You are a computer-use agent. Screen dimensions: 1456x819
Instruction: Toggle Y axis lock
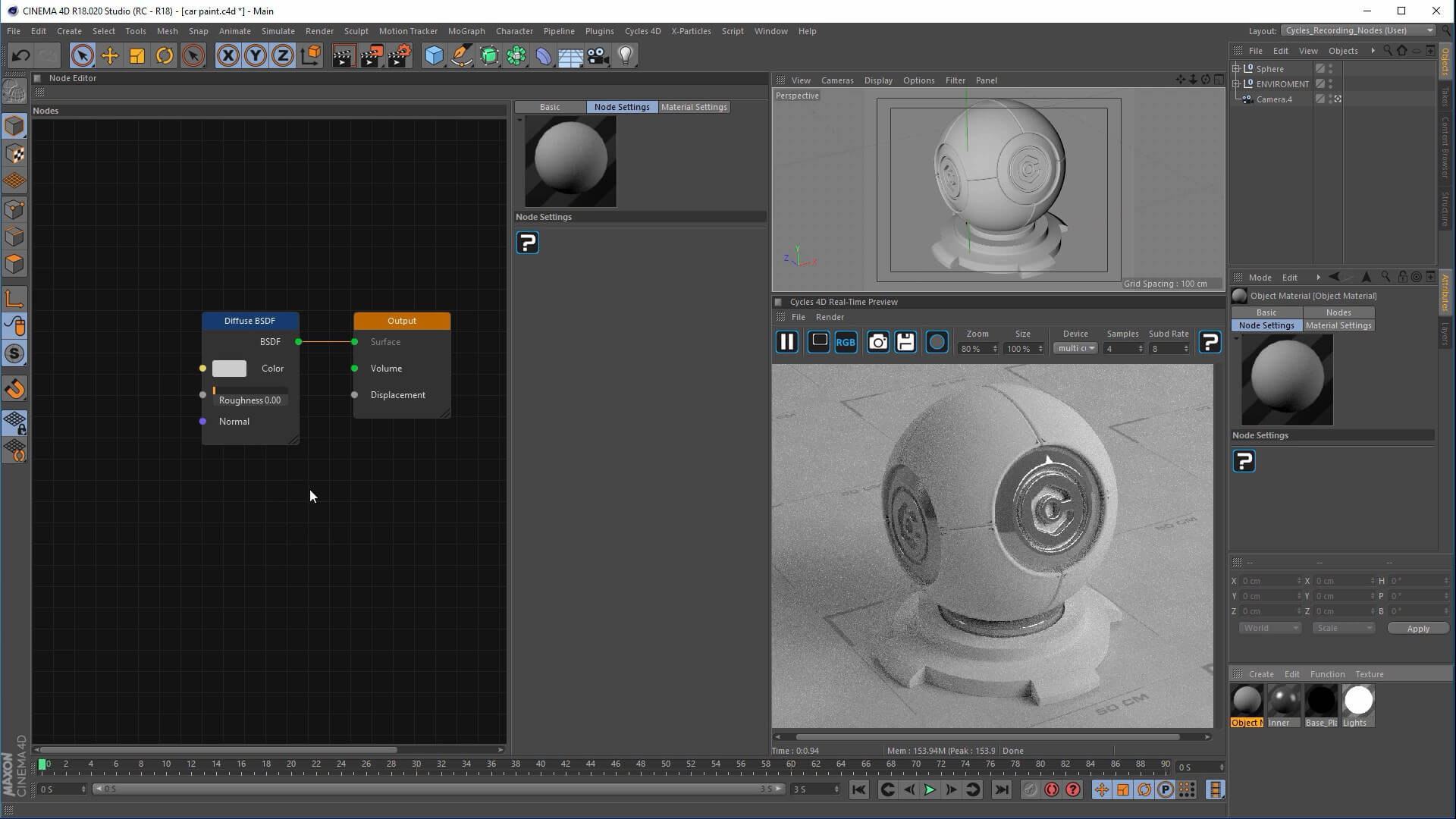point(256,55)
